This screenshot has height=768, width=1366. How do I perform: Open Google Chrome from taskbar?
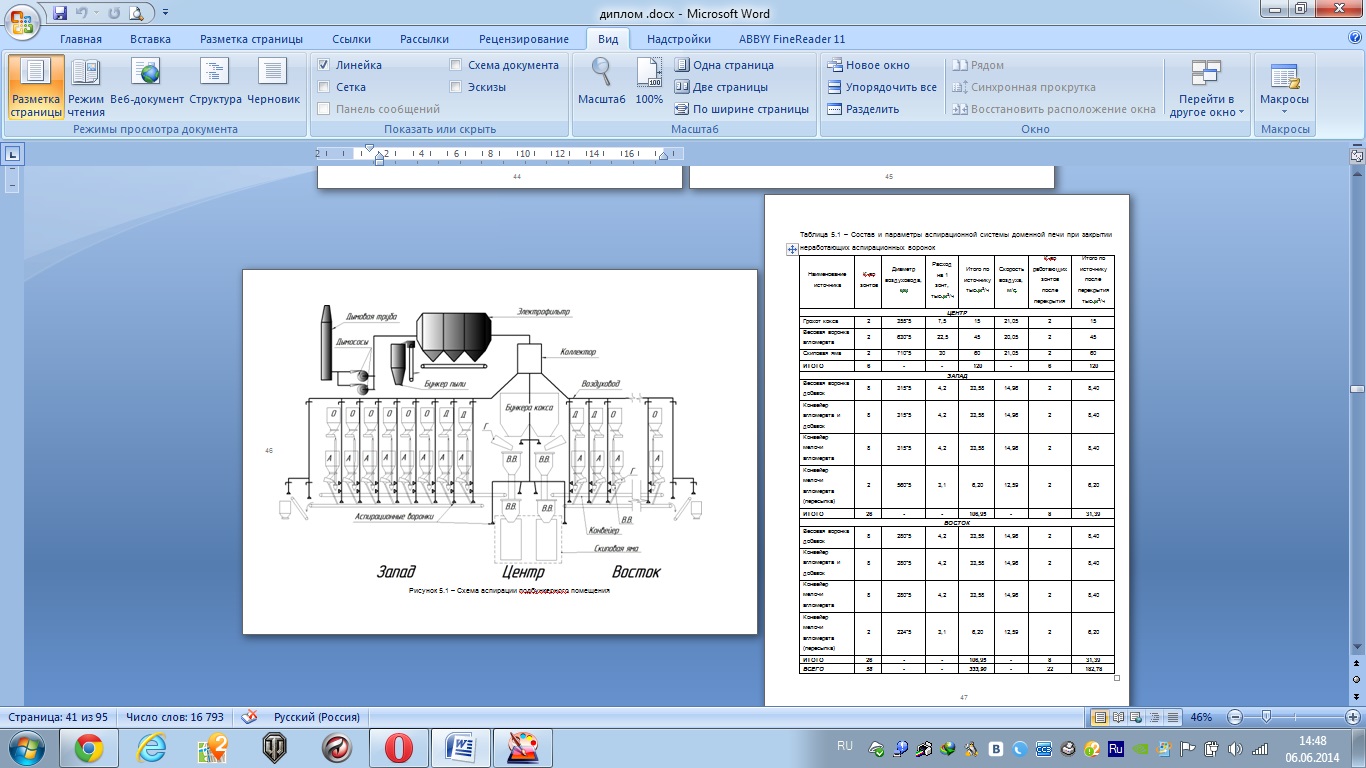tap(88, 747)
